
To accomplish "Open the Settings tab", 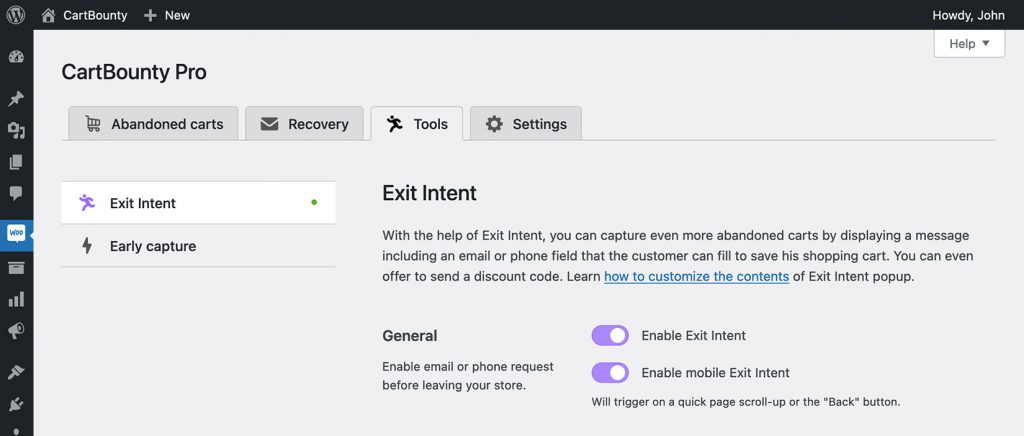I will pyautogui.click(x=526, y=124).
